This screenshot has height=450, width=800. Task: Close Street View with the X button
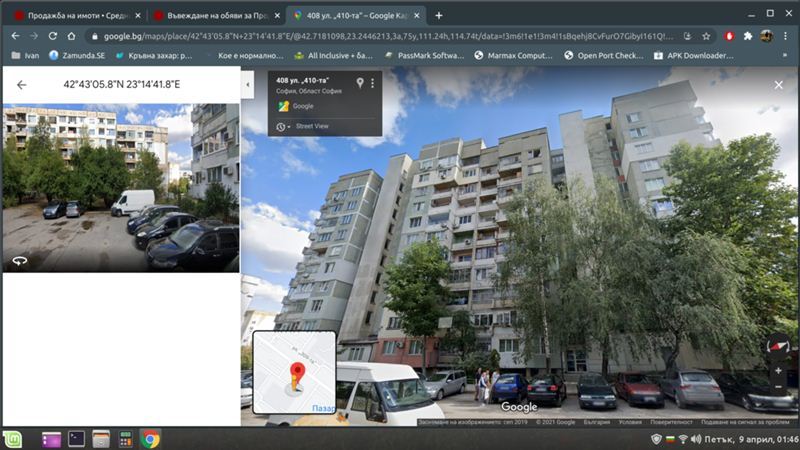coord(778,86)
